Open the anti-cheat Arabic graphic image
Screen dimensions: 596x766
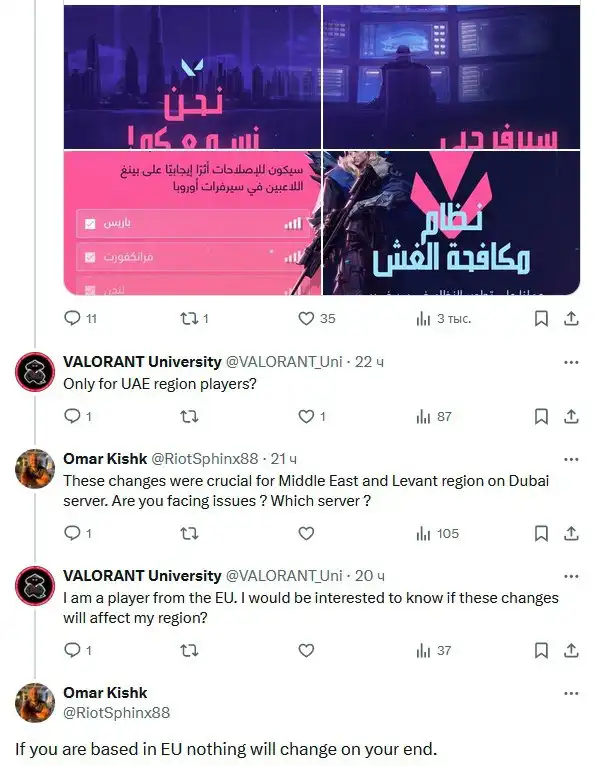451,223
